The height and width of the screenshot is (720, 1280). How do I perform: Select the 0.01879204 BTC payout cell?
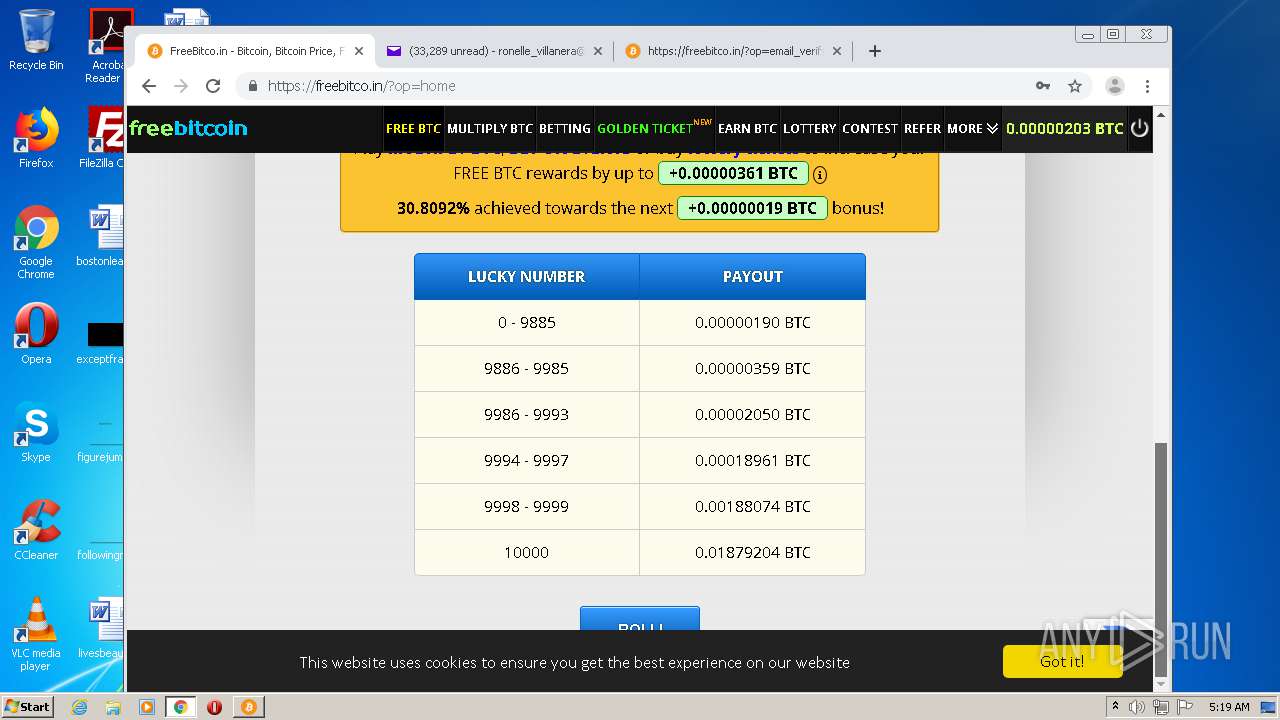(753, 553)
